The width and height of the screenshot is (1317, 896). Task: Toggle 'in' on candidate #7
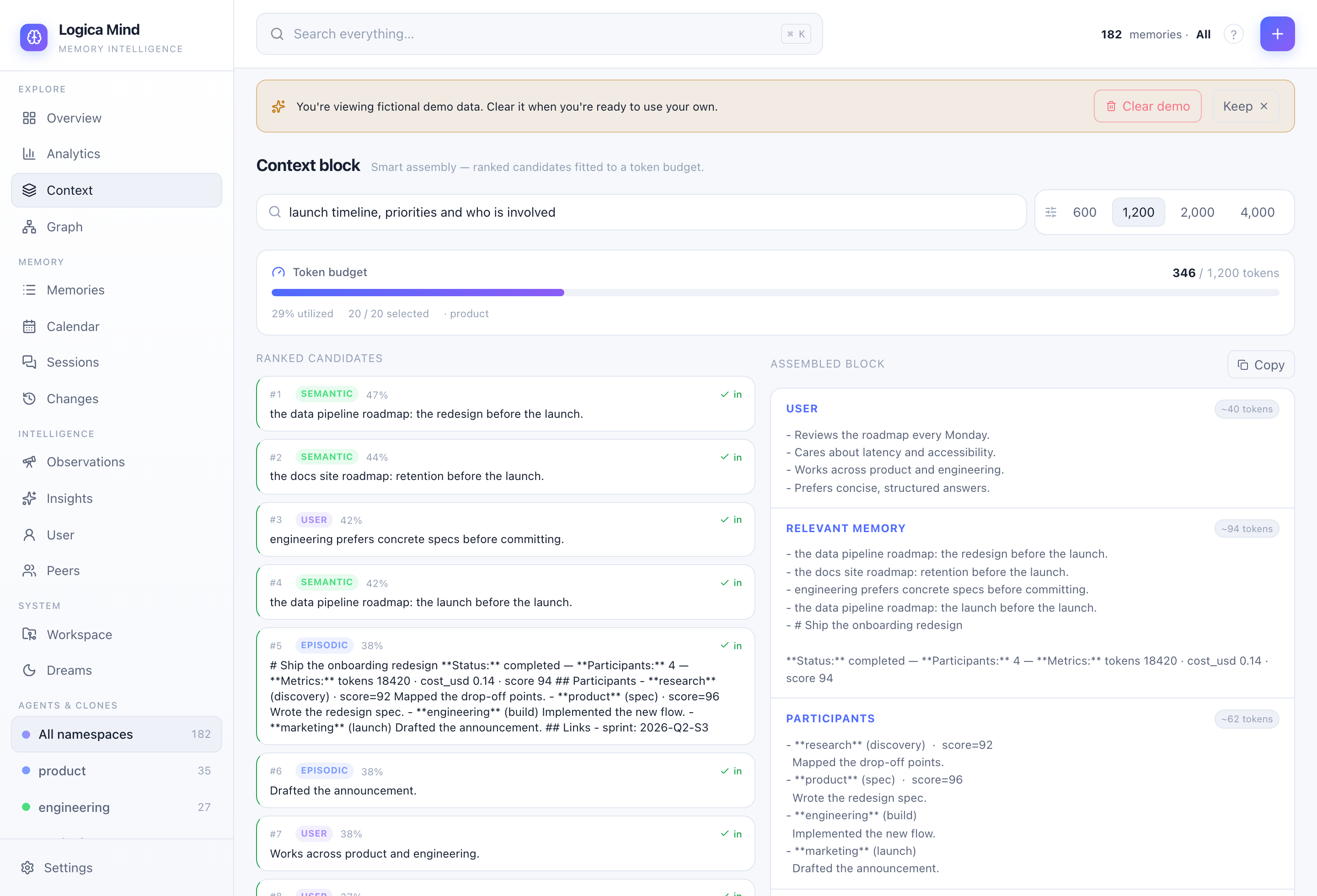click(731, 834)
